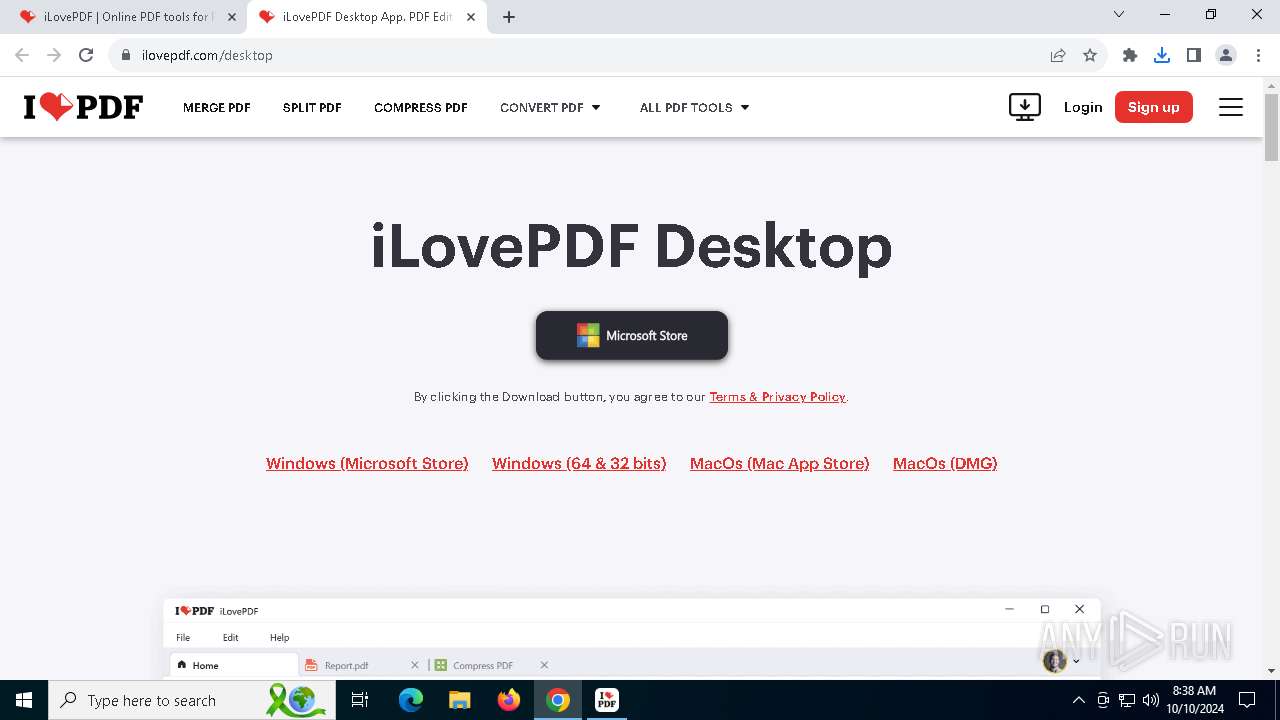The width and height of the screenshot is (1280, 720).
Task: Reload the page
Action: click(x=86, y=55)
